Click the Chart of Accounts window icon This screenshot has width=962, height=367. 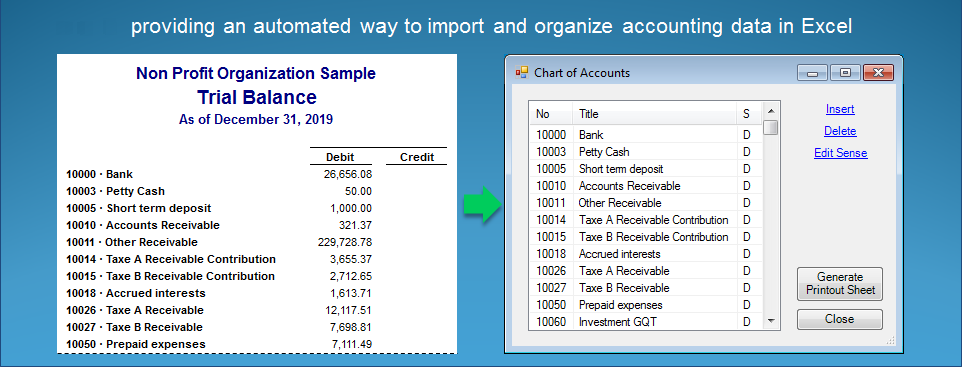tap(521, 72)
